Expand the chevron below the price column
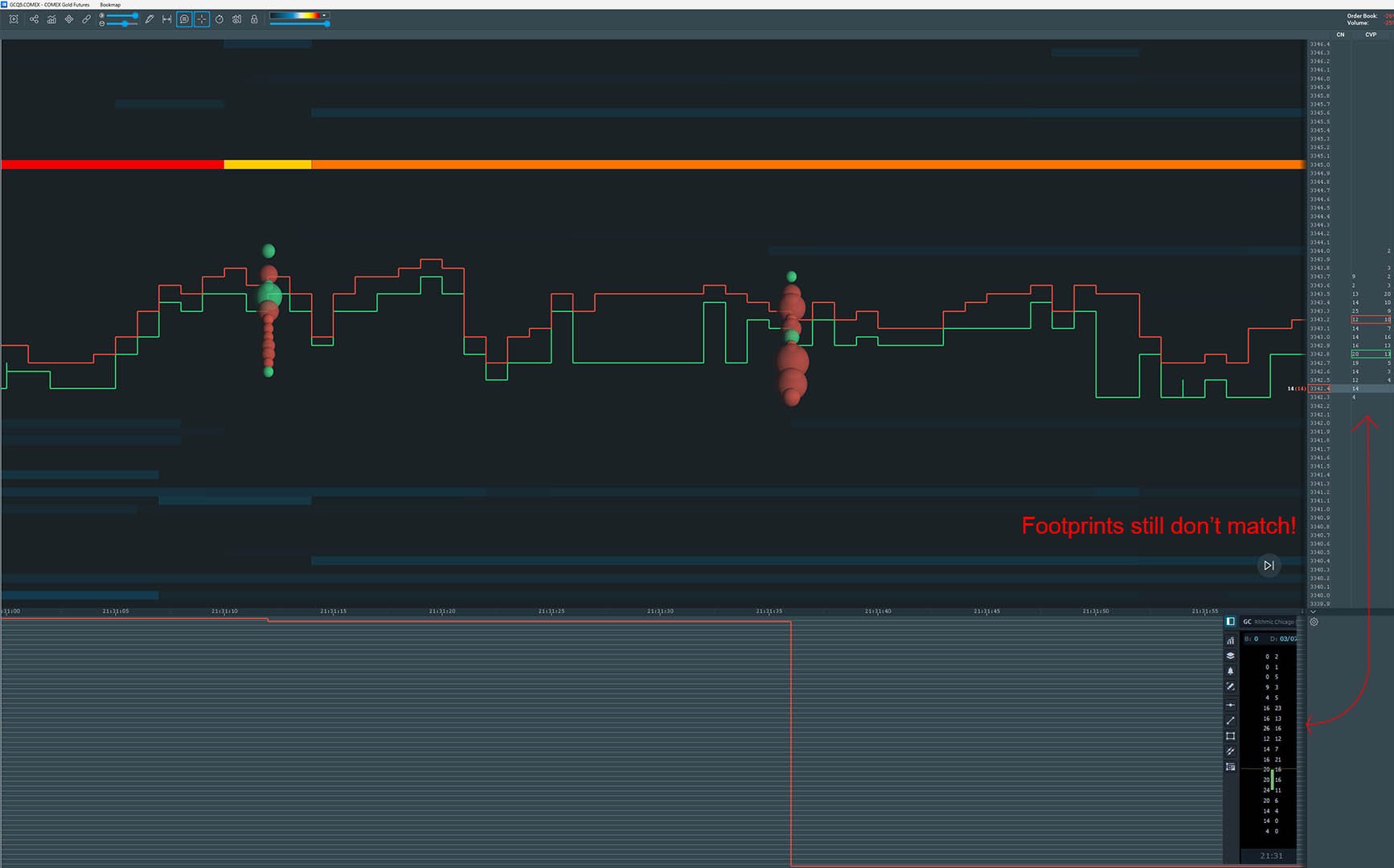1394x868 pixels. point(1314,612)
